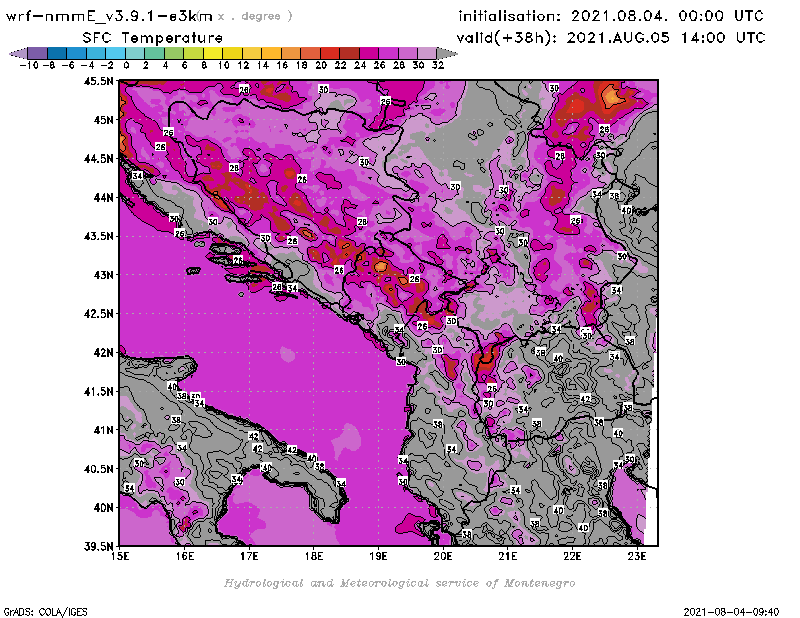Click the '0' legend tick label

tap(126, 65)
